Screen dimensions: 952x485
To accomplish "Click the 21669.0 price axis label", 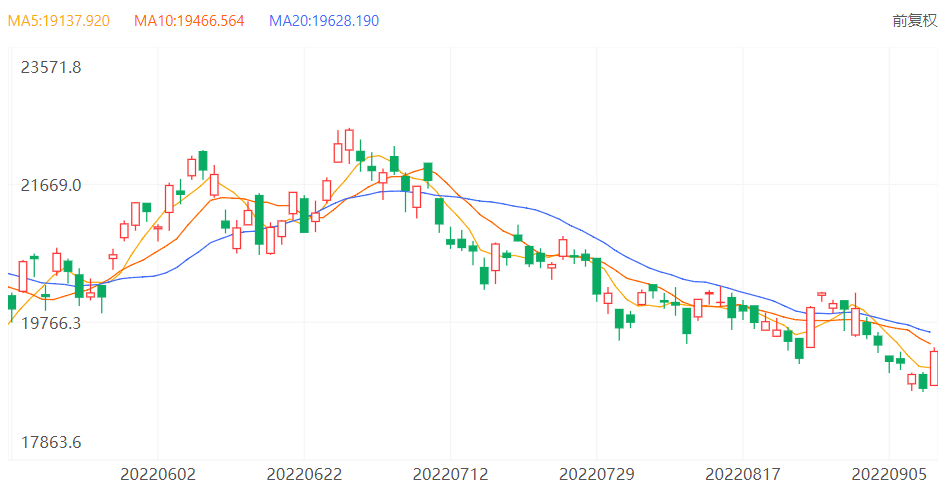I will pyautogui.click(x=51, y=185).
